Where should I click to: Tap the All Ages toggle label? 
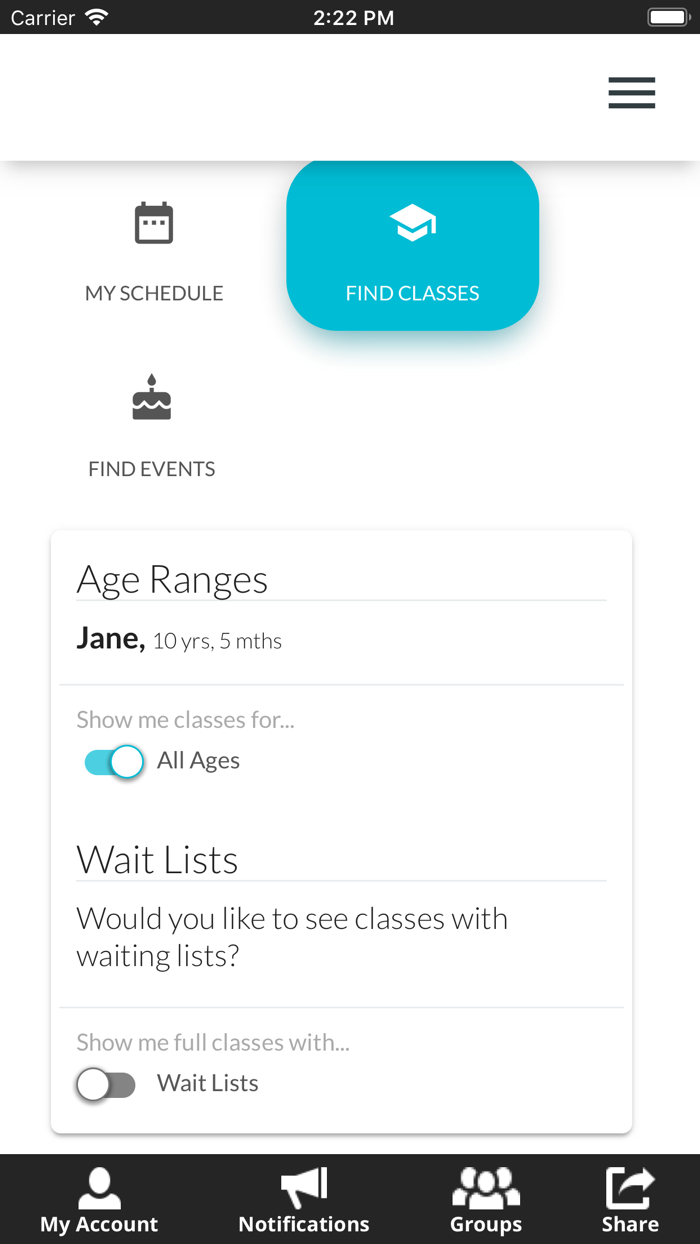[198, 761]
